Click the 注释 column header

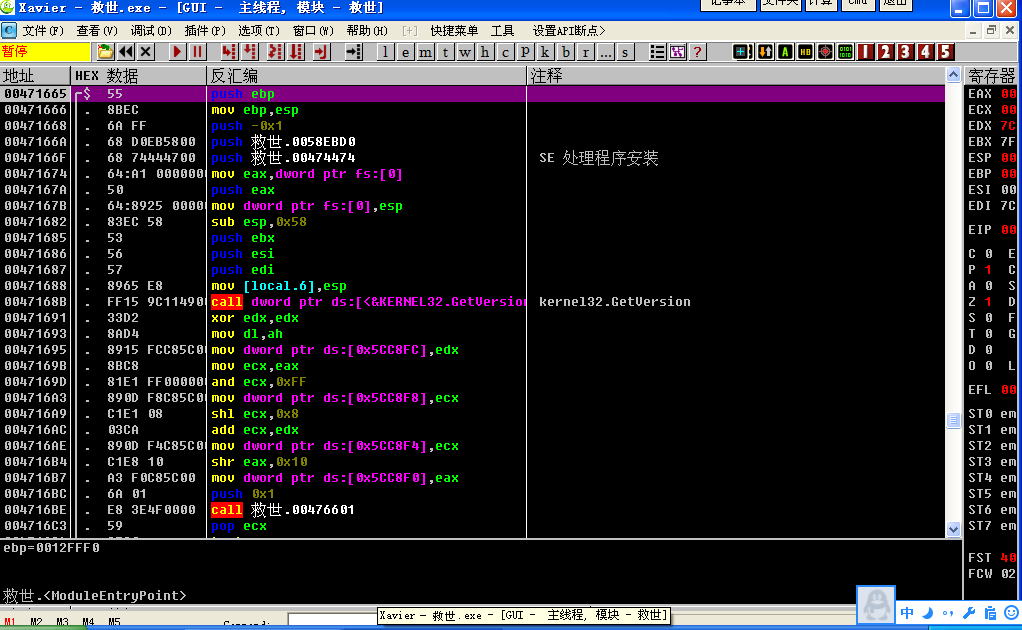[736, 76]
